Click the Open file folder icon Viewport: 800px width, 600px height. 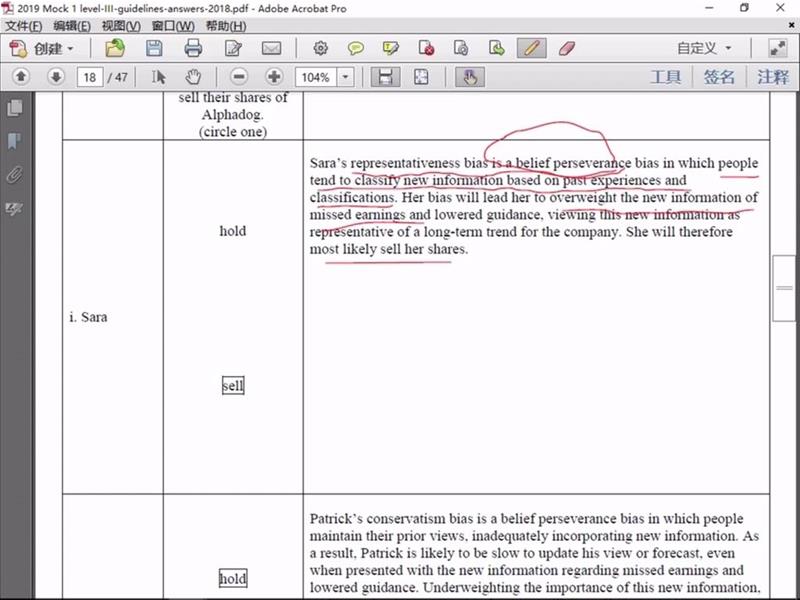point(115,48)
